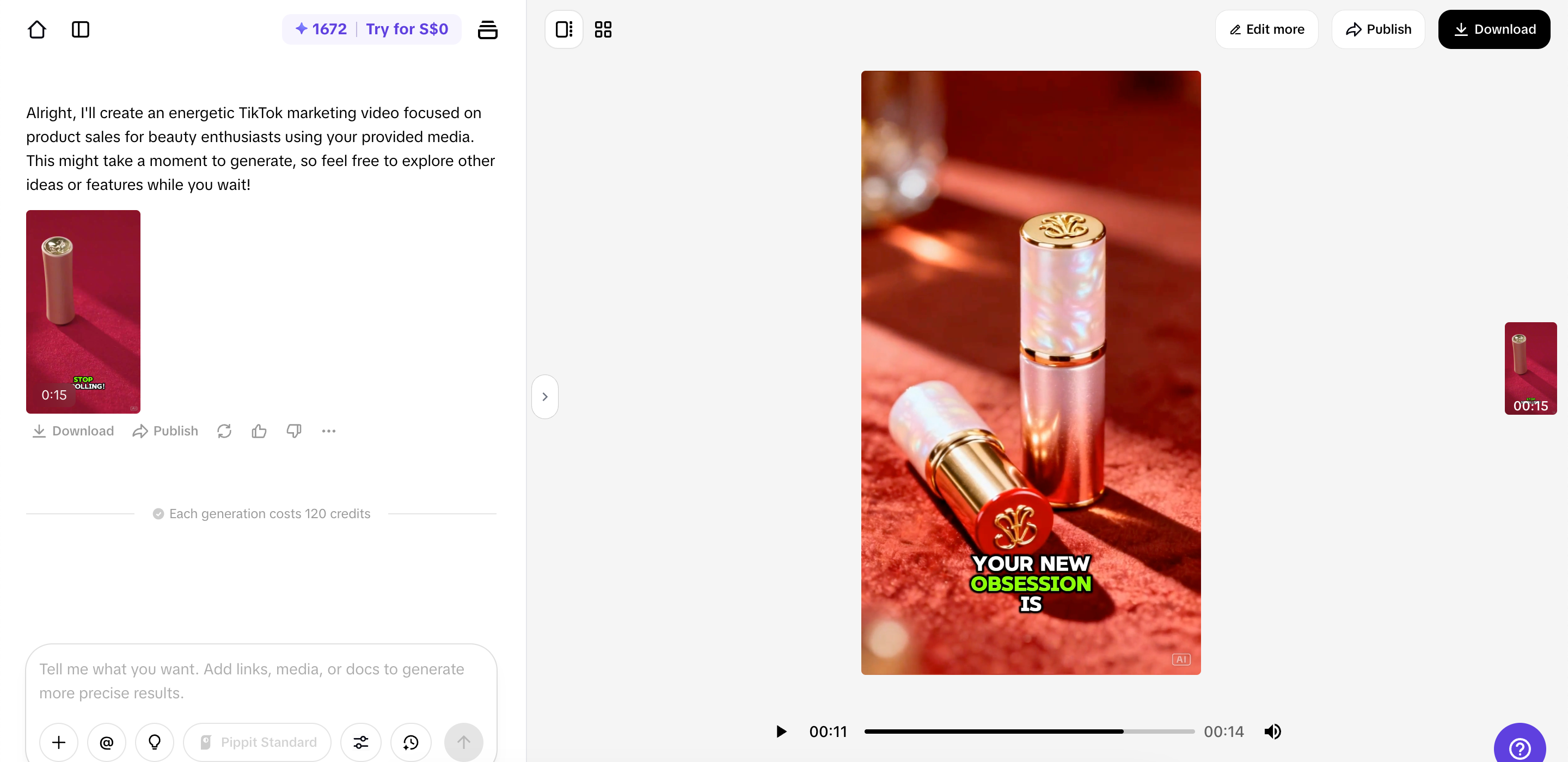Click the plus attachment button
Image resolution: width=1568 pixels, height=762 pixels.
[58, 742]
